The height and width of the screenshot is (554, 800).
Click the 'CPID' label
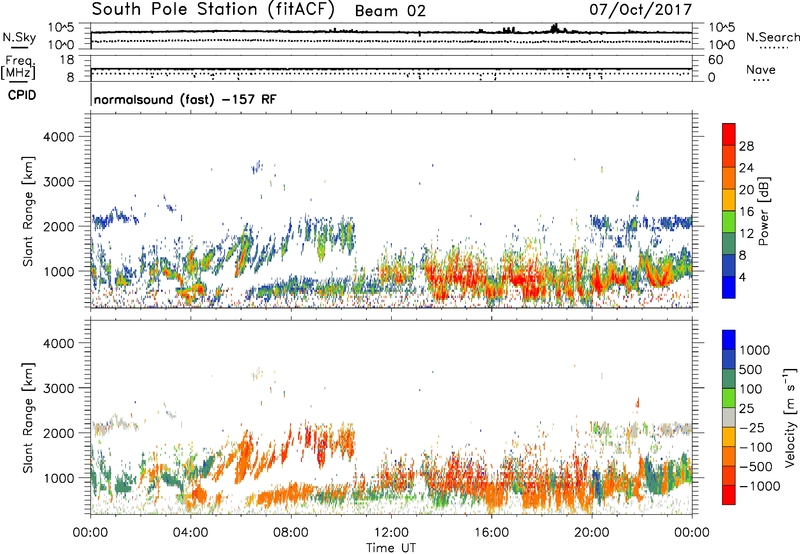click(x=22, y=95)
